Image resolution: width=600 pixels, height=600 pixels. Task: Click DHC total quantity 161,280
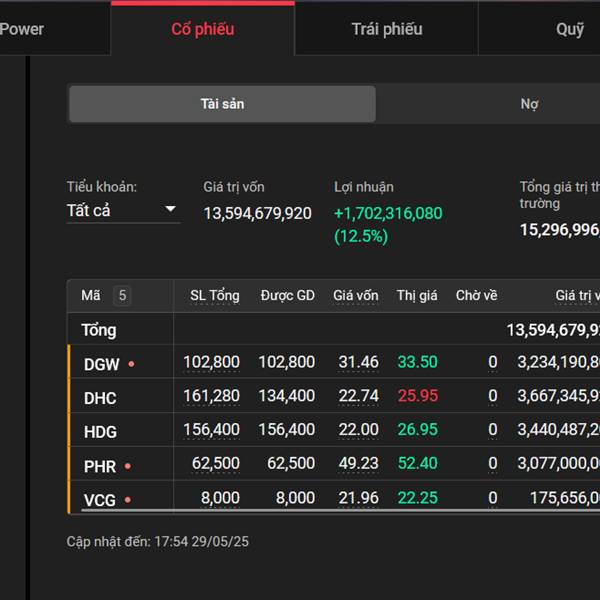[212, 396]
